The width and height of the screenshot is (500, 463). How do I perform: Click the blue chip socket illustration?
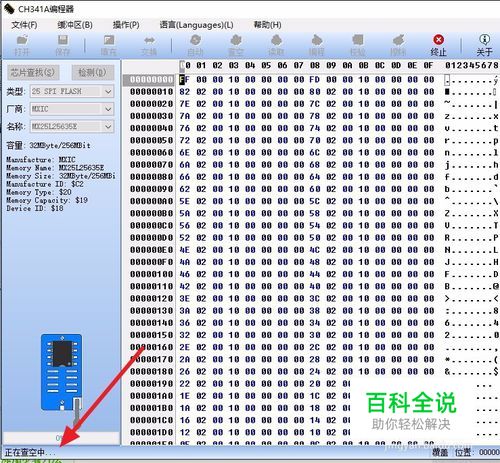[x=61, y=372]
